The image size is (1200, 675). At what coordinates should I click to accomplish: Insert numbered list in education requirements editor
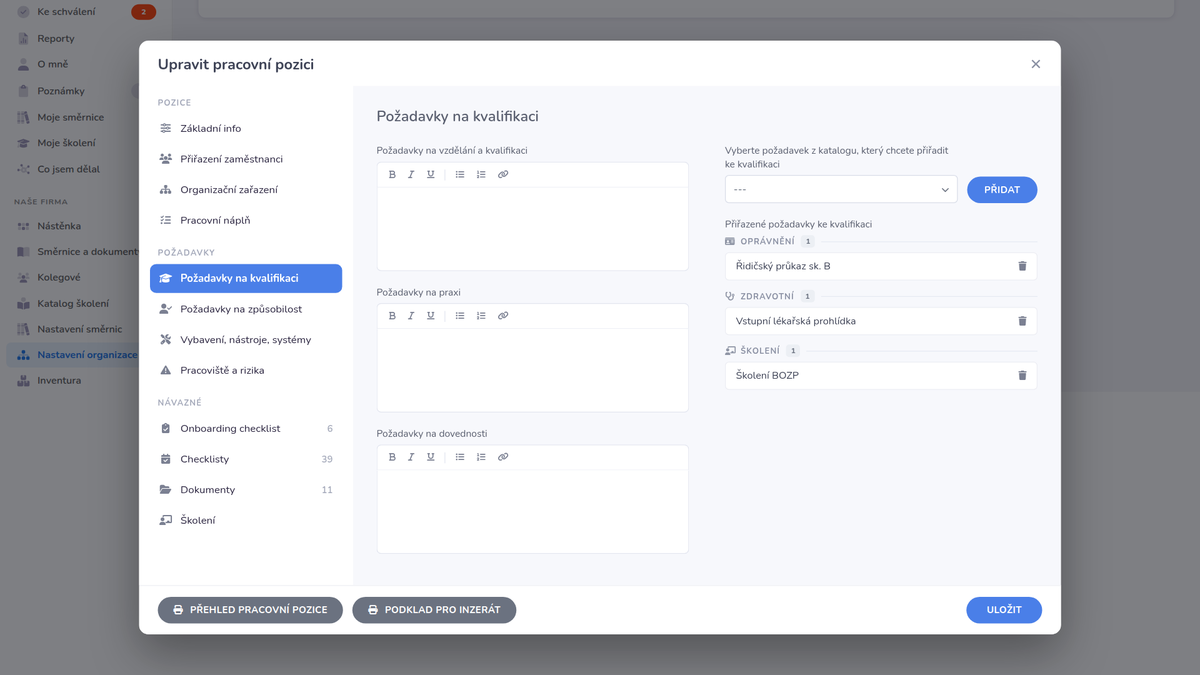click(481, 175)
